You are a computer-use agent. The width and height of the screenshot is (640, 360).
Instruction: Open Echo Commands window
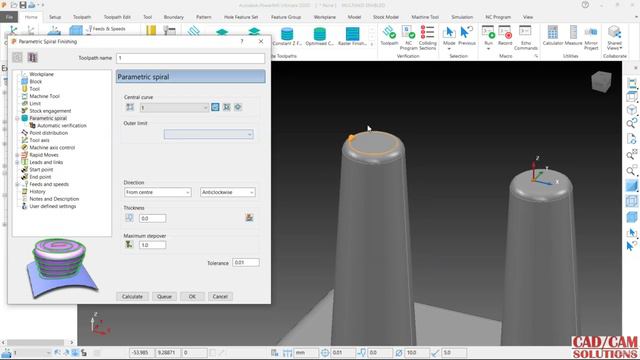[x=526, y=38]
